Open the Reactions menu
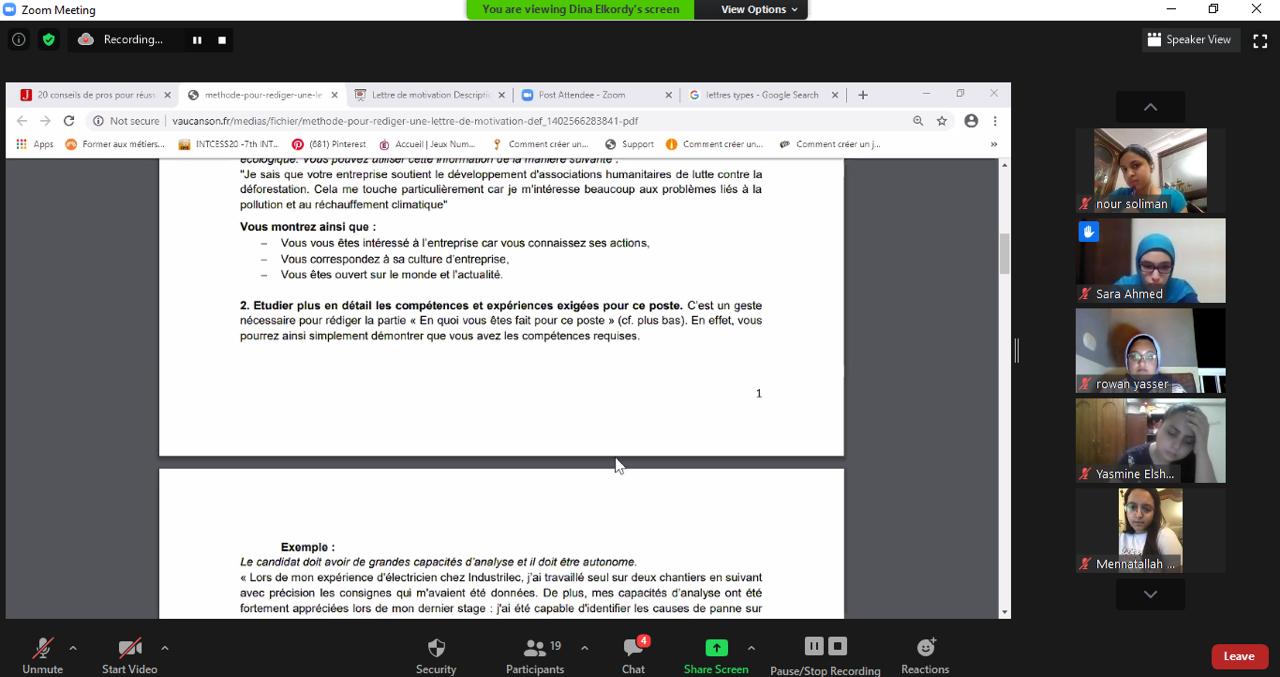Viewport: 1280px width, 677px height. [925, 648]
